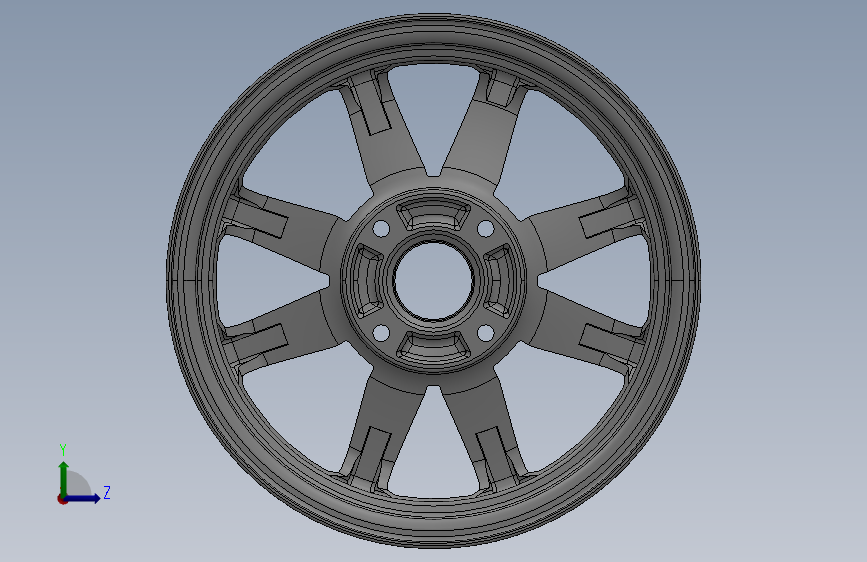
Task: Pick the lower-right lug bolt hole
Action: pos(485,333)
